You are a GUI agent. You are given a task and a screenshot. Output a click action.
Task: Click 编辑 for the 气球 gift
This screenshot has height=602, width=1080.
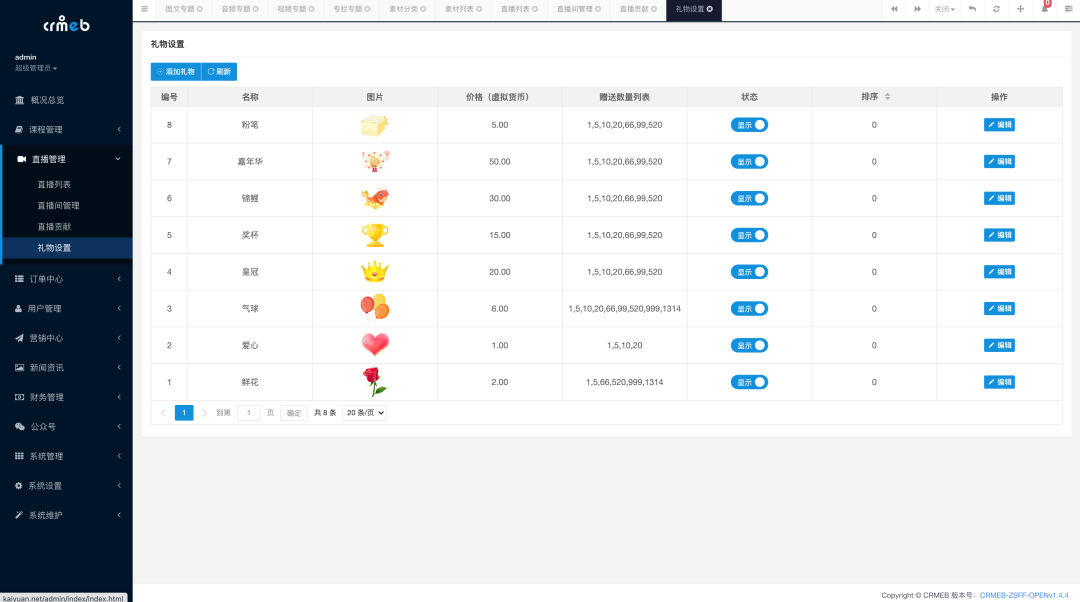(x=998, y=308)
